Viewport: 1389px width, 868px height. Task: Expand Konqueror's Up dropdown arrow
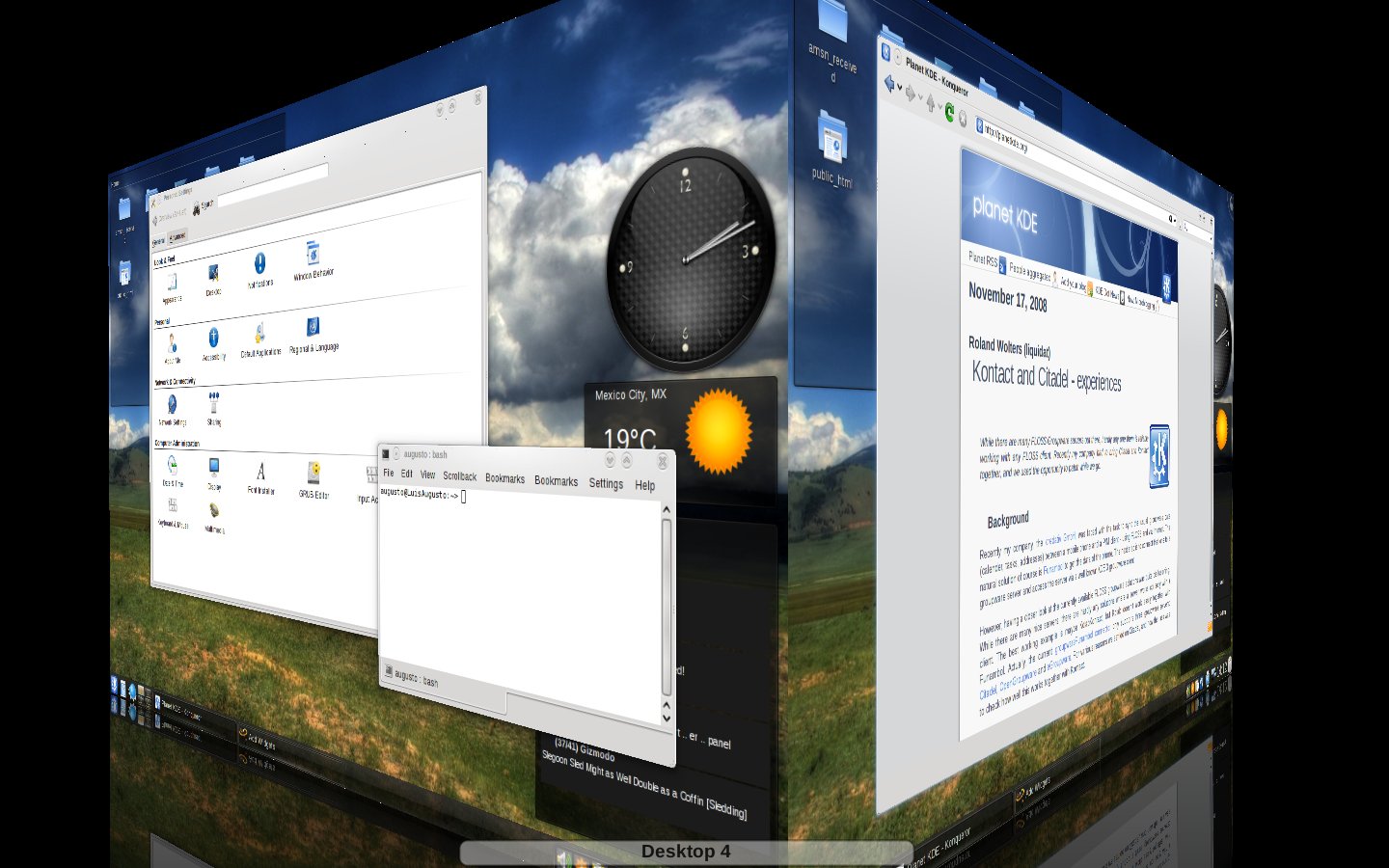tap(940, 108)
